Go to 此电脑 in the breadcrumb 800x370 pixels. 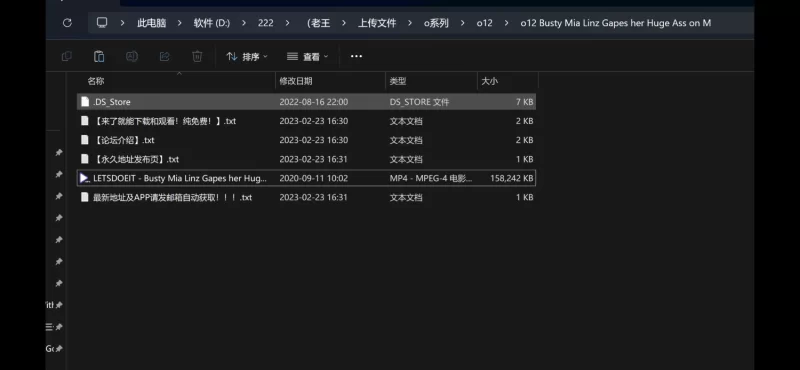[x=152, y=23]
